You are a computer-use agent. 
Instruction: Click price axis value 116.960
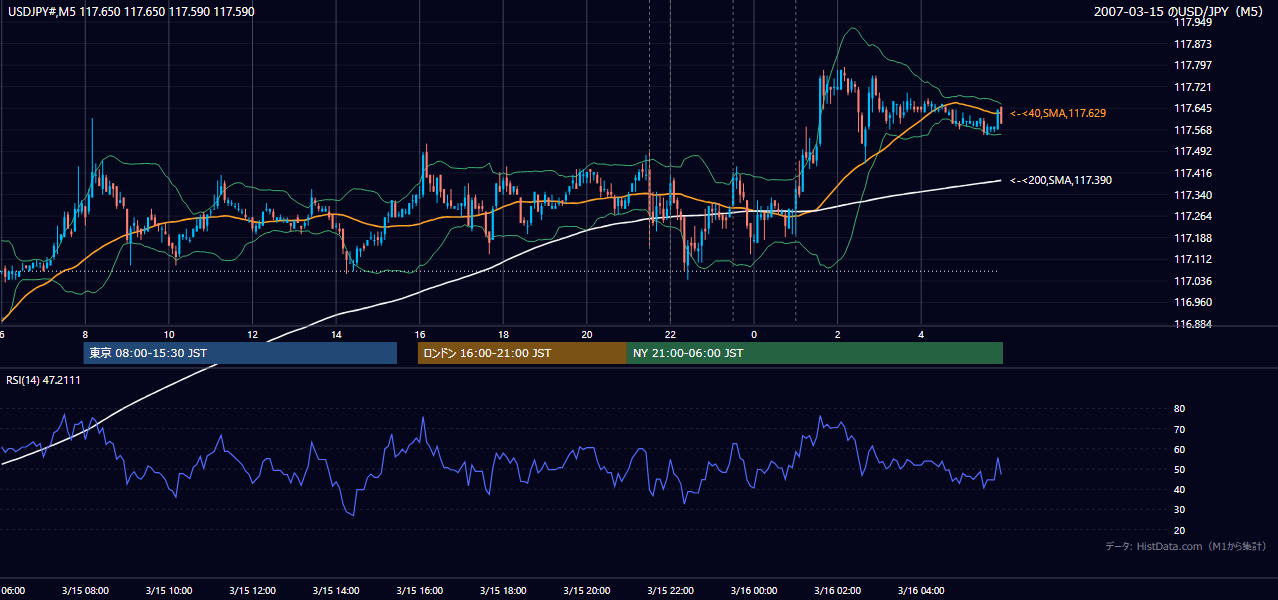pyautogui.click(x=1193, y=302)
